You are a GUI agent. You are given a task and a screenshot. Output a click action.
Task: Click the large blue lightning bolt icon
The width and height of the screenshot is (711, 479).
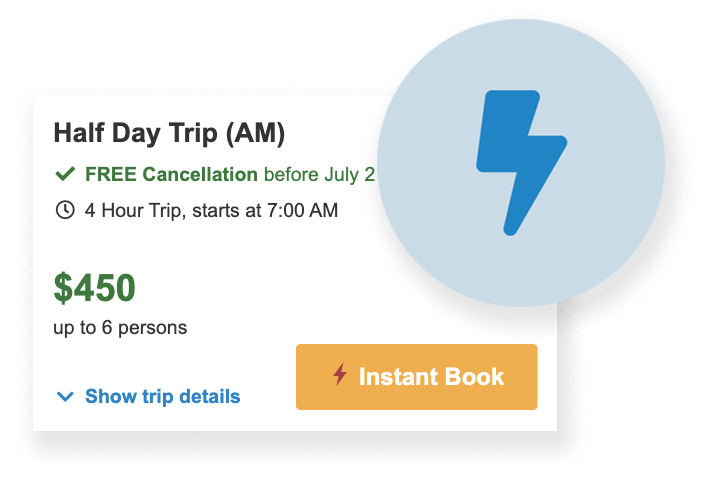[x=521, y=162]
